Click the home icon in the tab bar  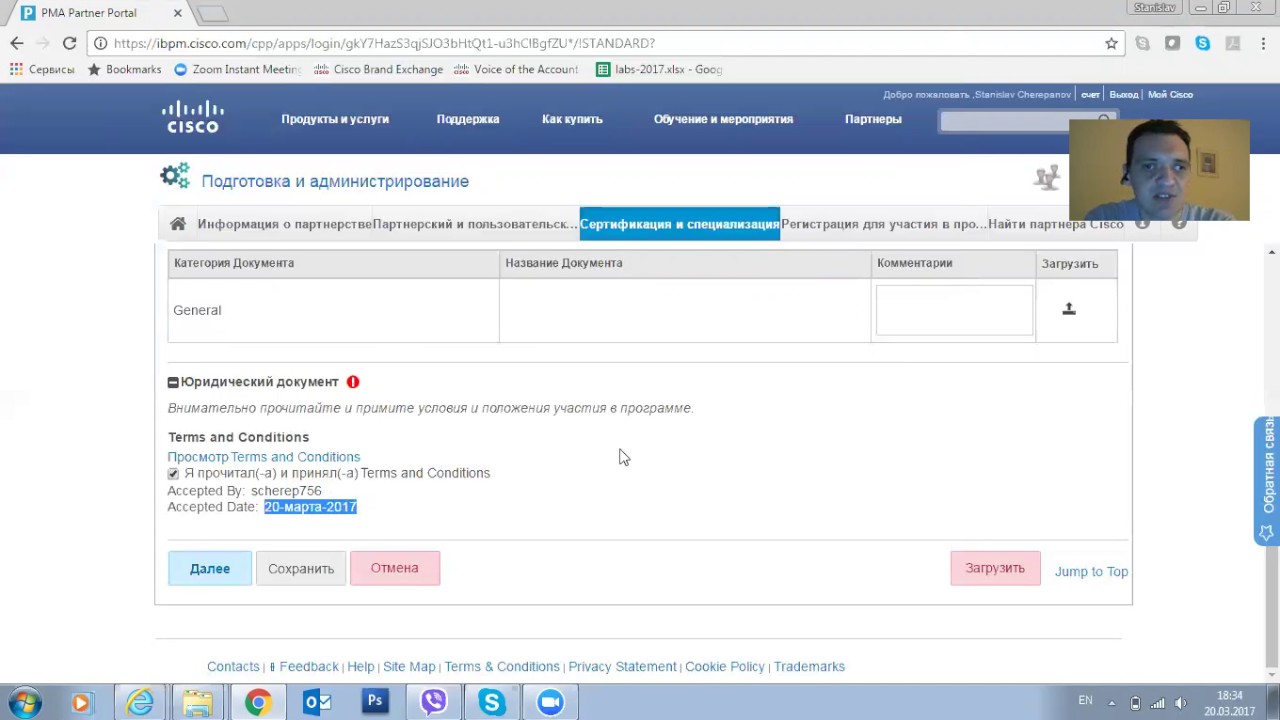point(177,224)
